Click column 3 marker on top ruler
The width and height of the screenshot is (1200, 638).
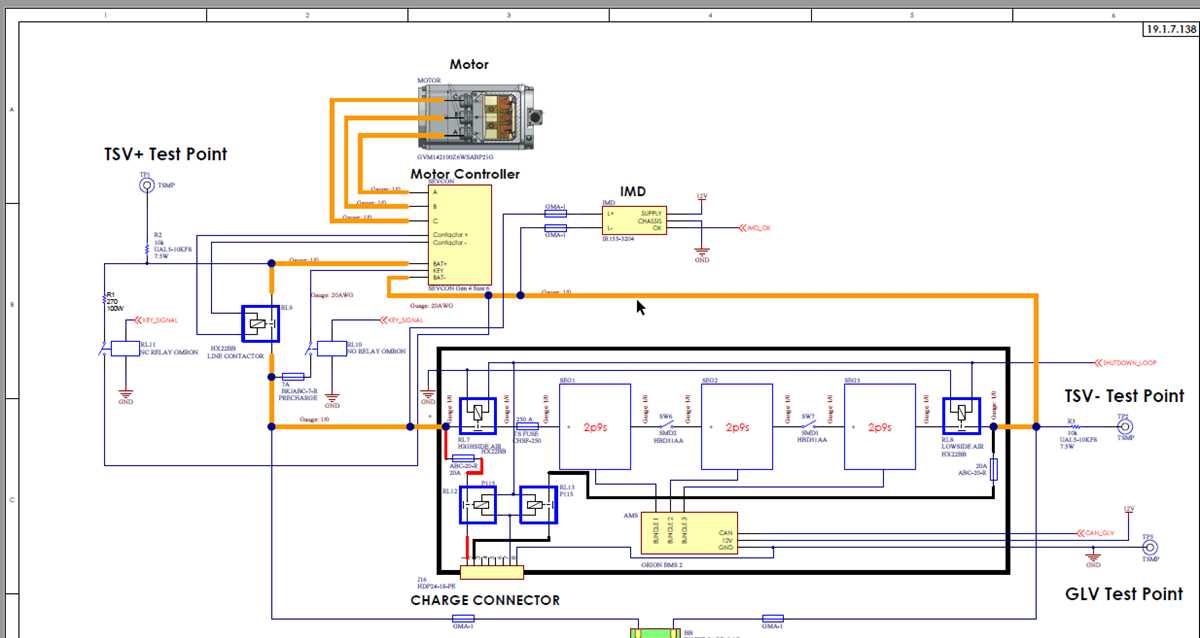click(508, 15)
